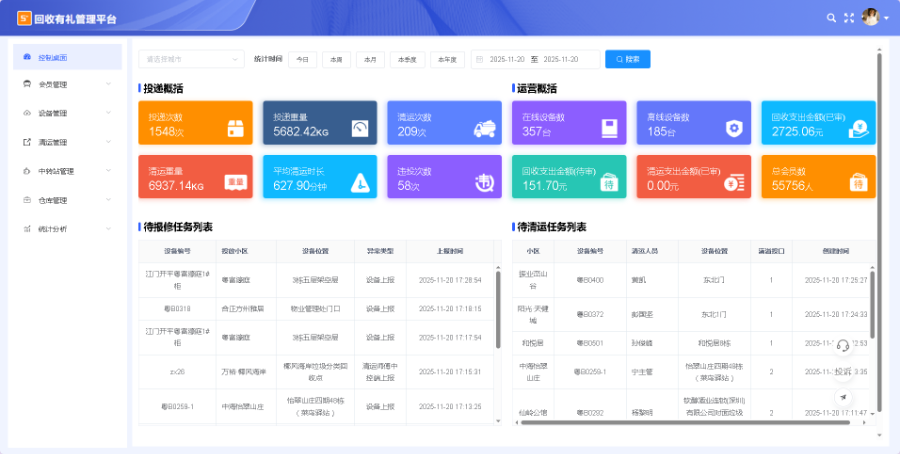900x454 pixels.
Task: Click the user avatar picture
Action: pyautogui.click(x=870, y=17)
